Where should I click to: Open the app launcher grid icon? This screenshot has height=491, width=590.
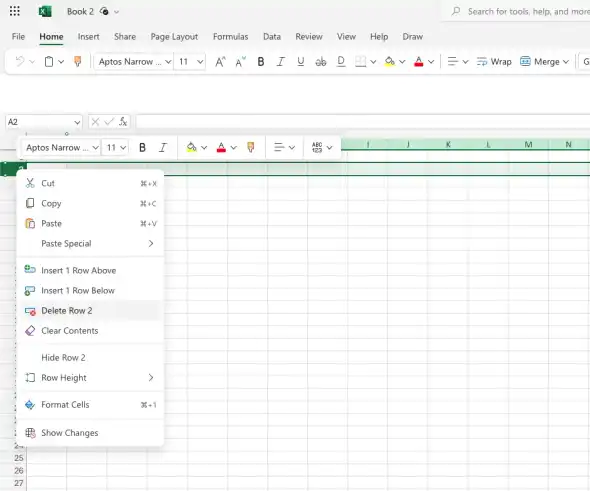(15, 11)
